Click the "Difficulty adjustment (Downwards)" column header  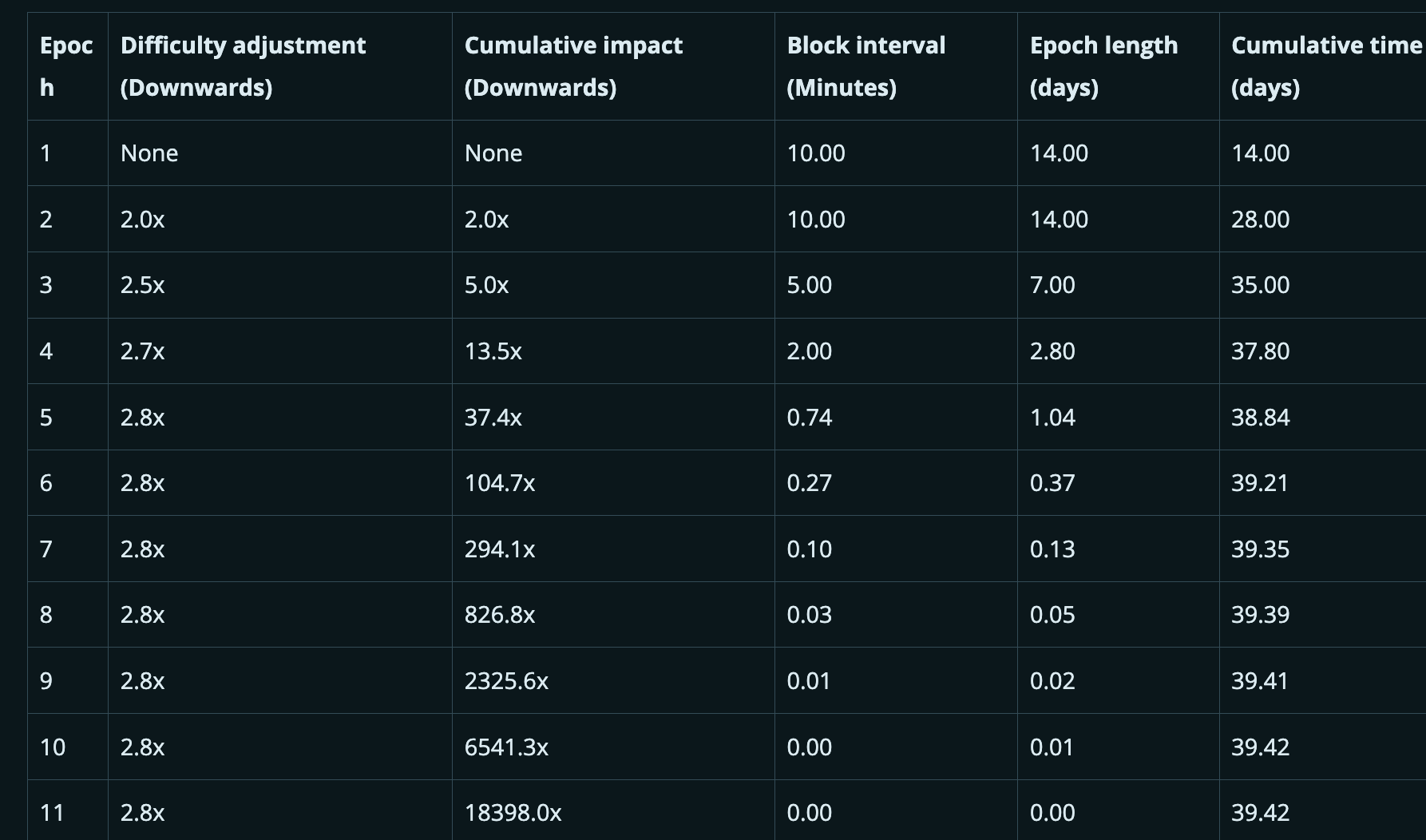[243, 66]
